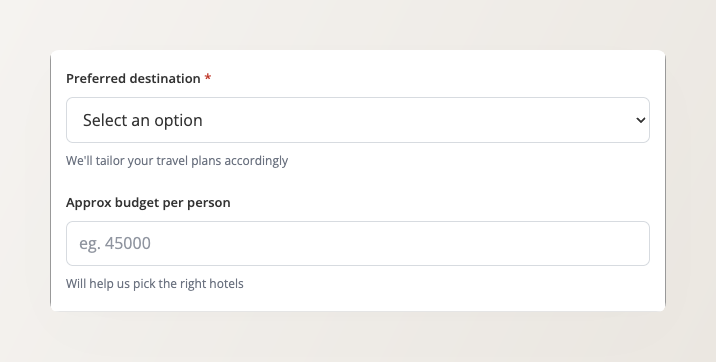Click the red required asterisk

click(208, 77)
